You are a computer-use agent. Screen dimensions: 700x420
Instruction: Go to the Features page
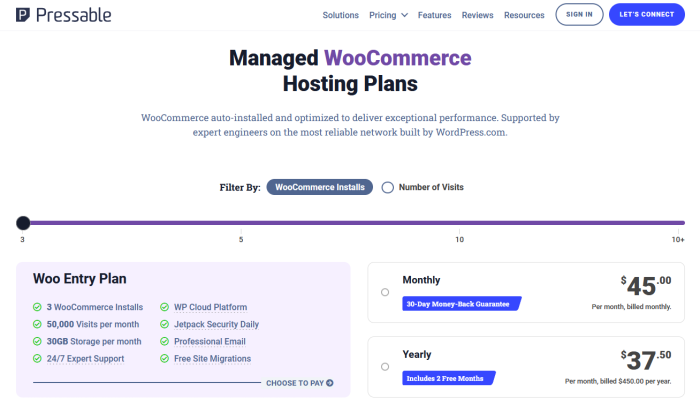click(434, 15)
